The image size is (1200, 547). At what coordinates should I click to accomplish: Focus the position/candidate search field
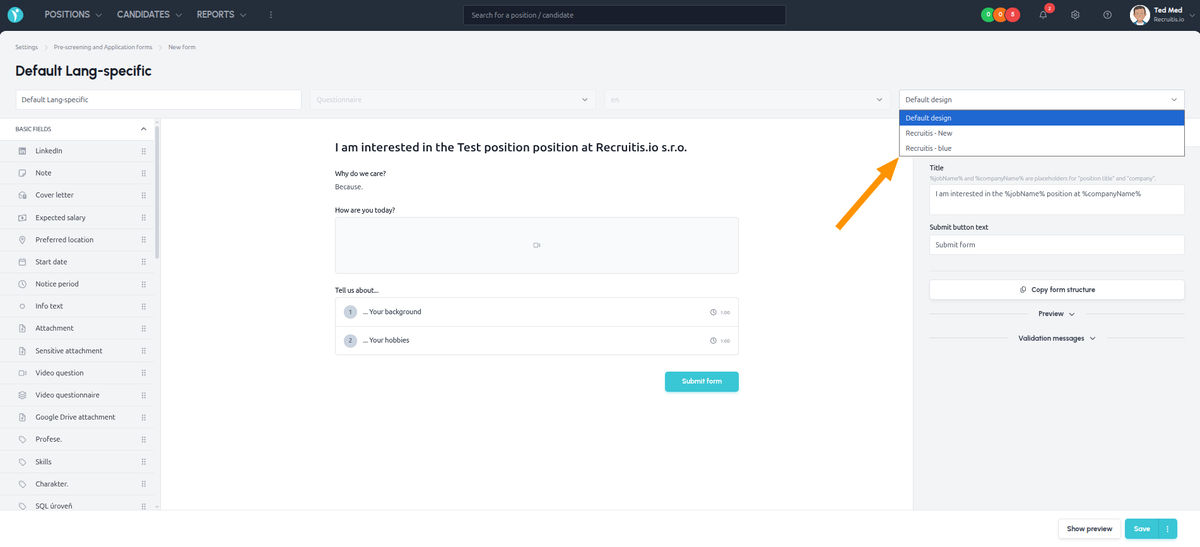[x=624, y=15]
